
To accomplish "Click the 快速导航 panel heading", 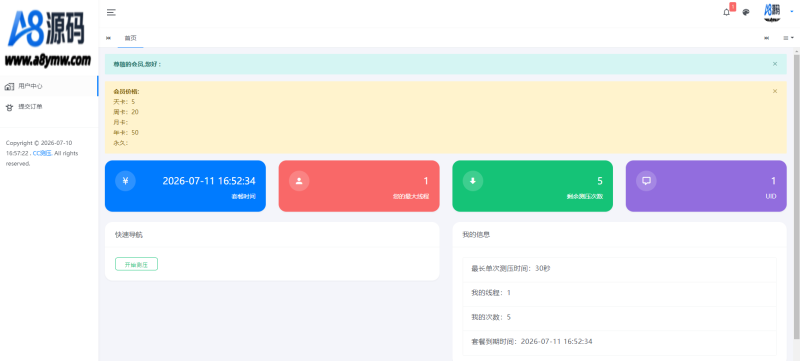I will (x=129, y=235).
